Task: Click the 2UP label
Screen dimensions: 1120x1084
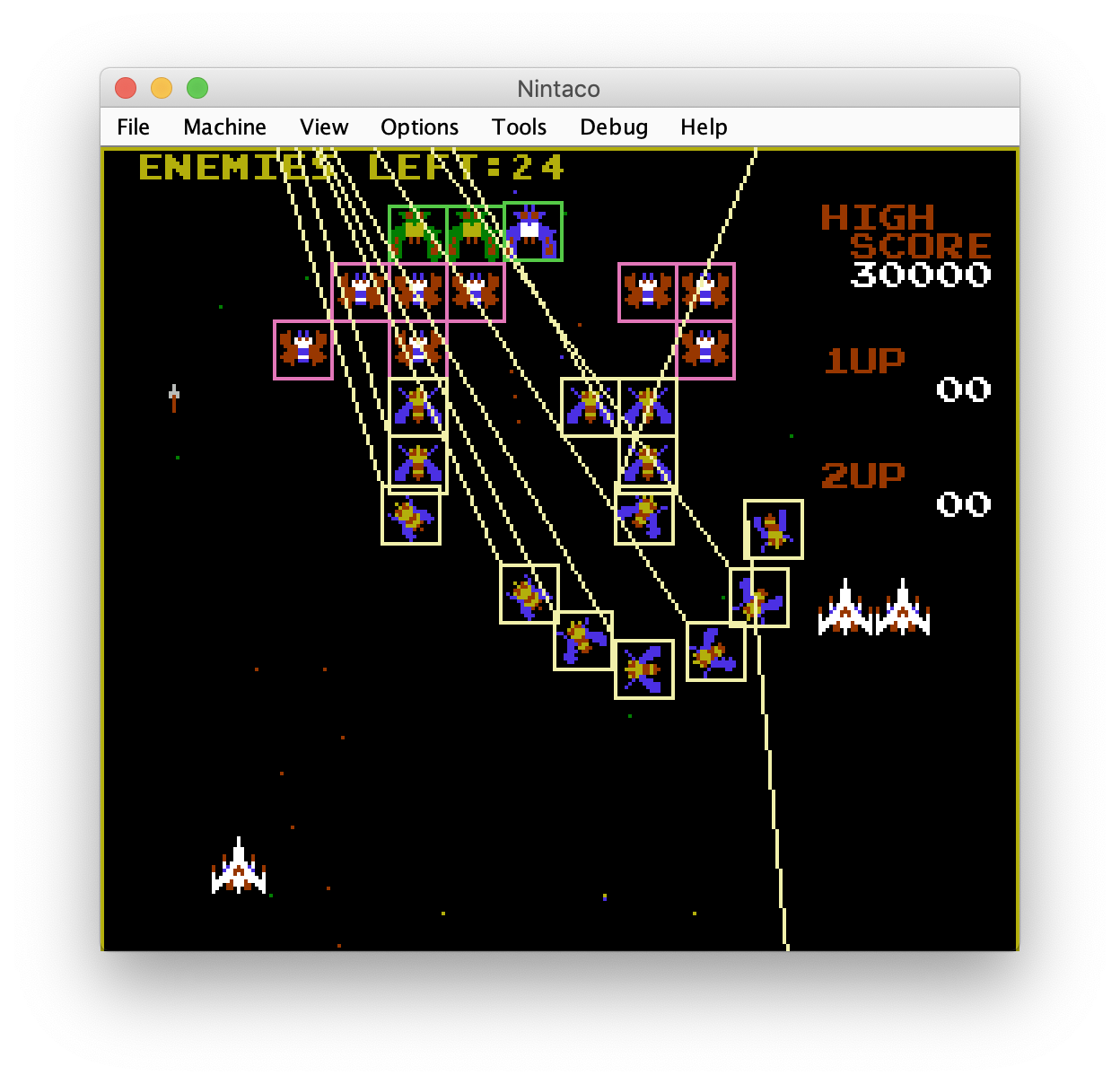Action: pyautogui.click(x=862, y=476)
